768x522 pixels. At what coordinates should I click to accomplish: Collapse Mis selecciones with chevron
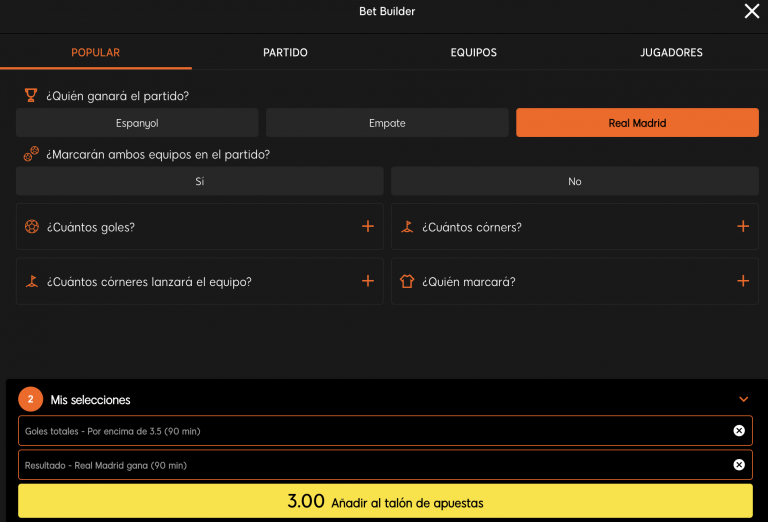coord(743,399)
